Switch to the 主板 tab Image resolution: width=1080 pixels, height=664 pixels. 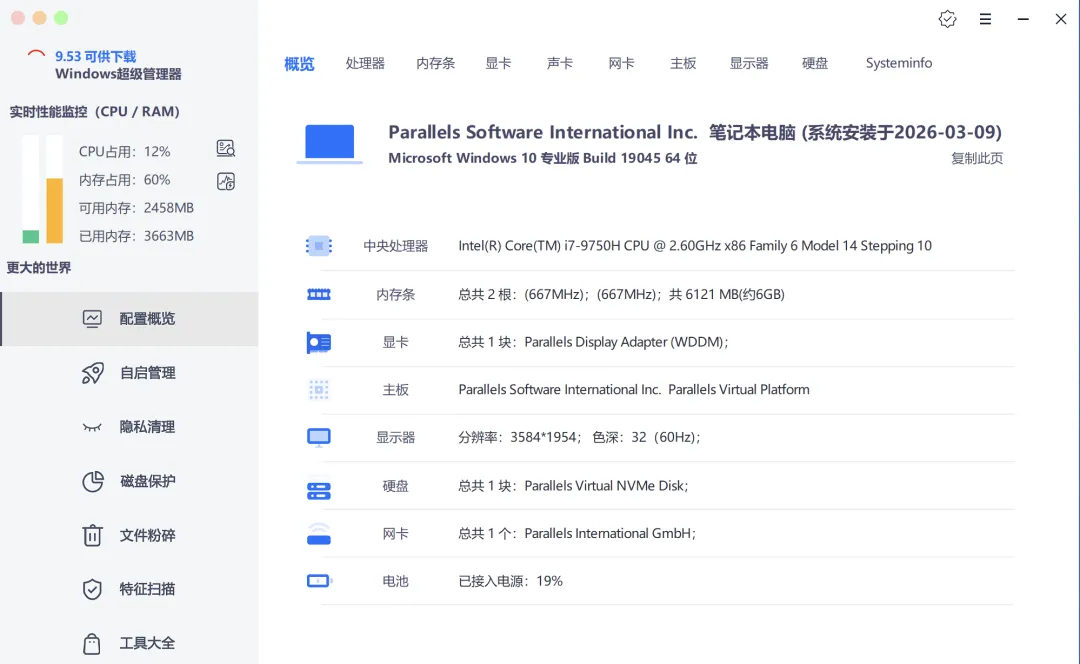[683, 63]
